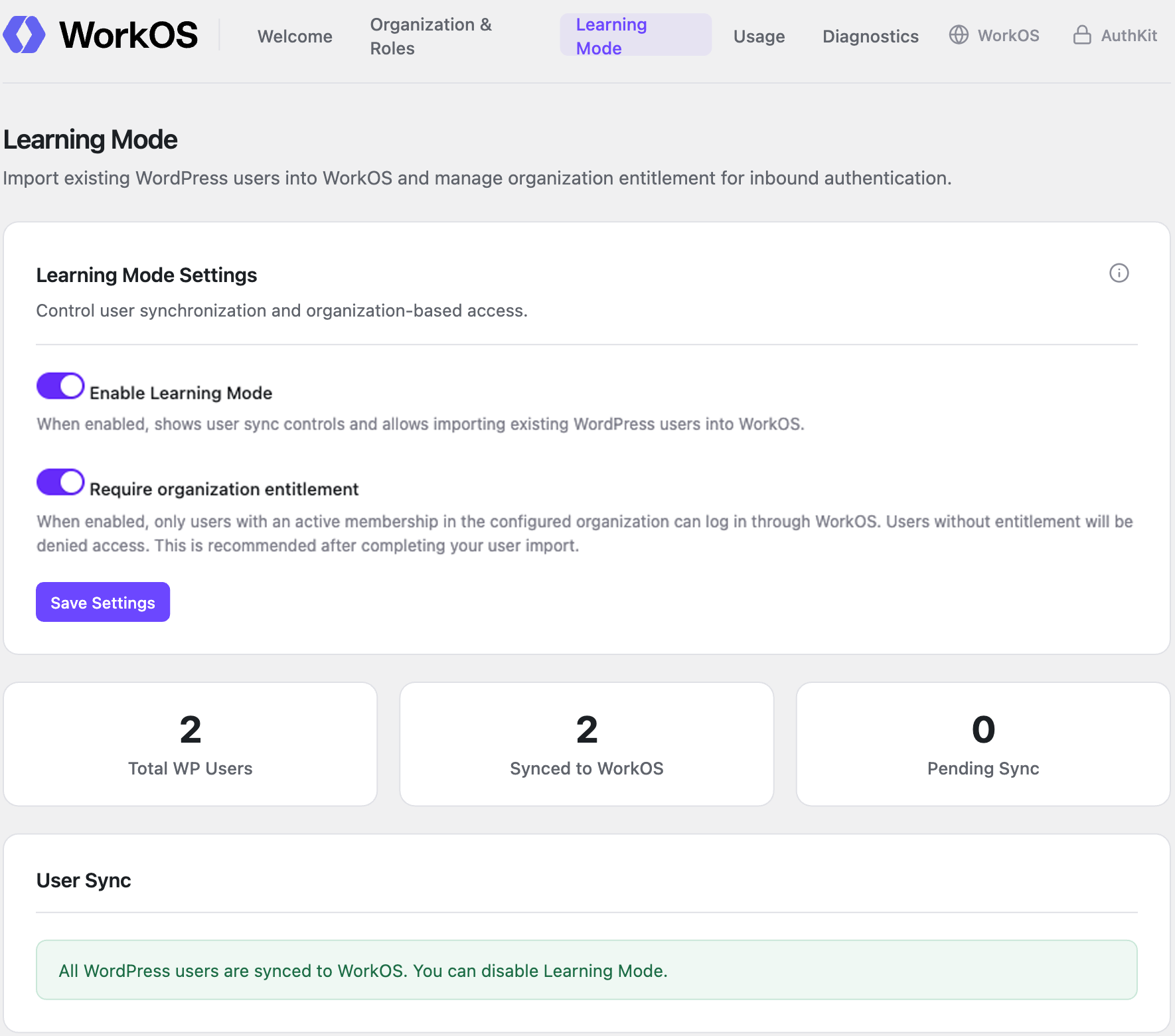Click the Total WP Users card
The image size is (1175, 1036).
point(191,744)
